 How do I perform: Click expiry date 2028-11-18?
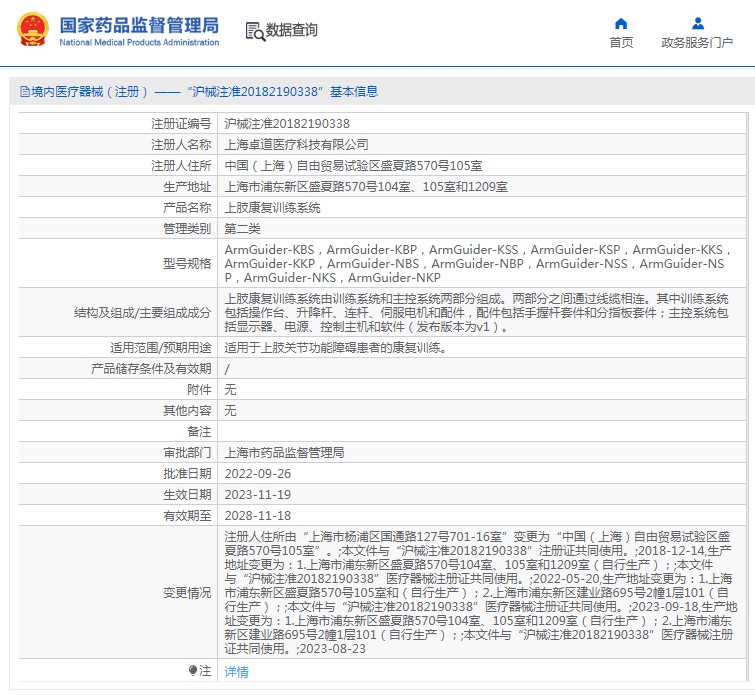pyautogui.click(x=258, y=515)
